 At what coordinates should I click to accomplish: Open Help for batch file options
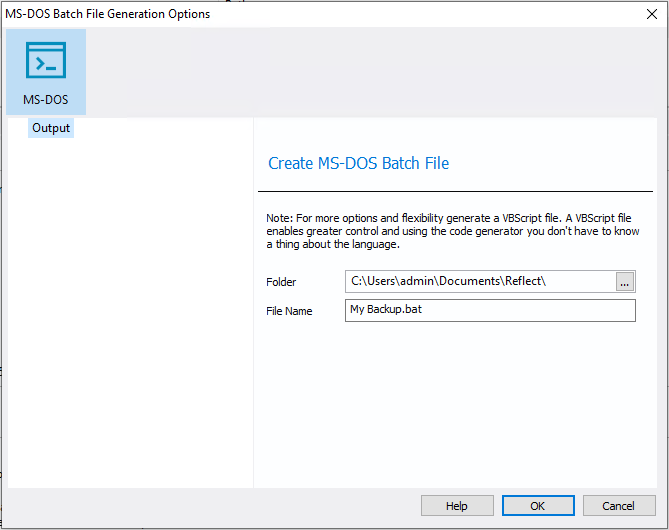tap(457, 506)
